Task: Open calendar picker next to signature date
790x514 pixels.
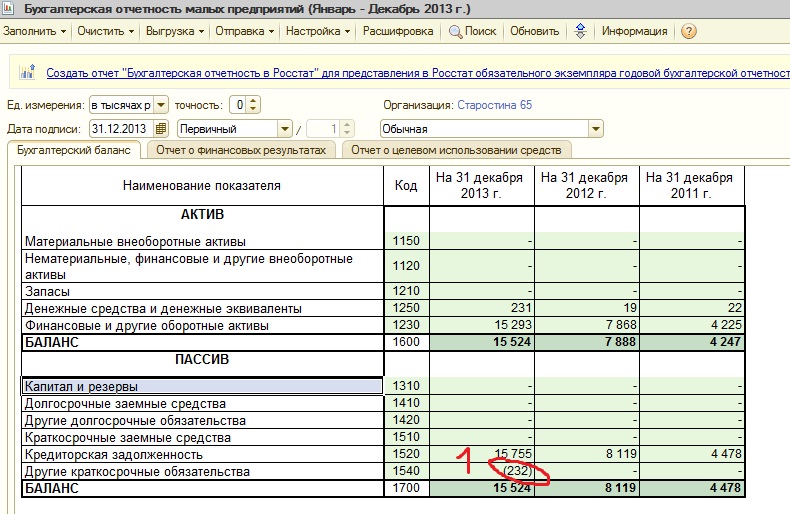Action: coord(160,128)
